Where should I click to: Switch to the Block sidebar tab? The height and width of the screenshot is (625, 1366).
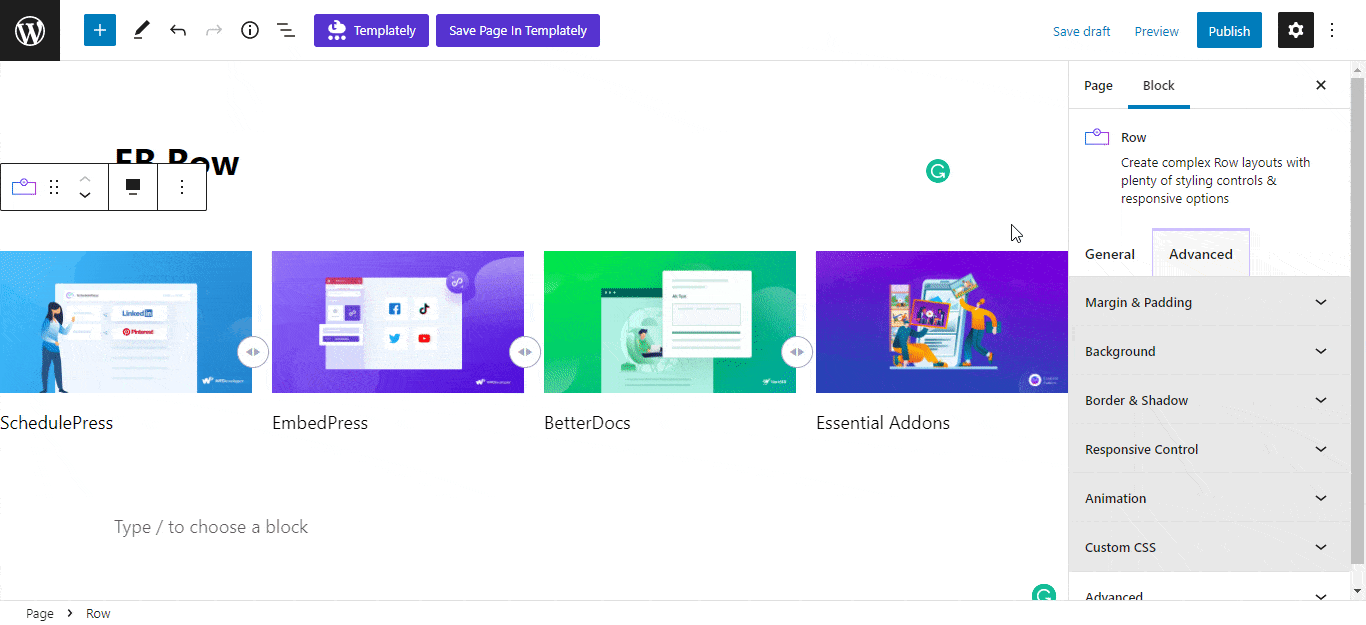coord(1159,85)
